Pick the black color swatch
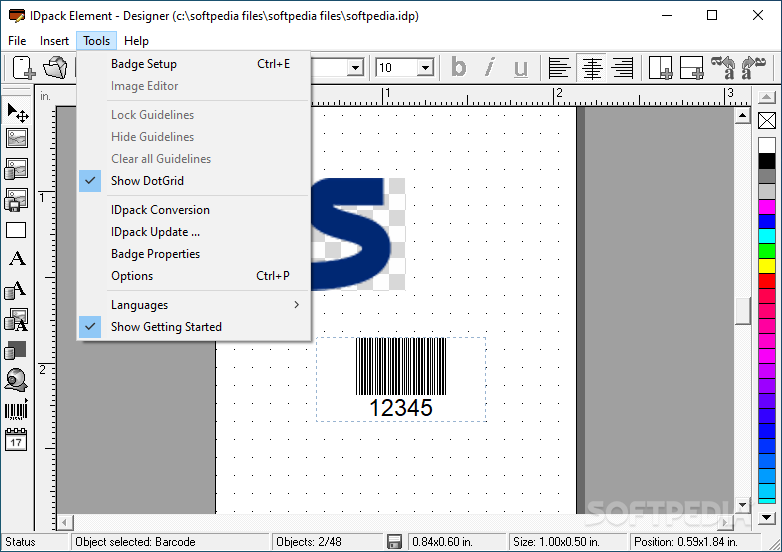782x552 pixels. pyautogui.click(x=767, y=161)
